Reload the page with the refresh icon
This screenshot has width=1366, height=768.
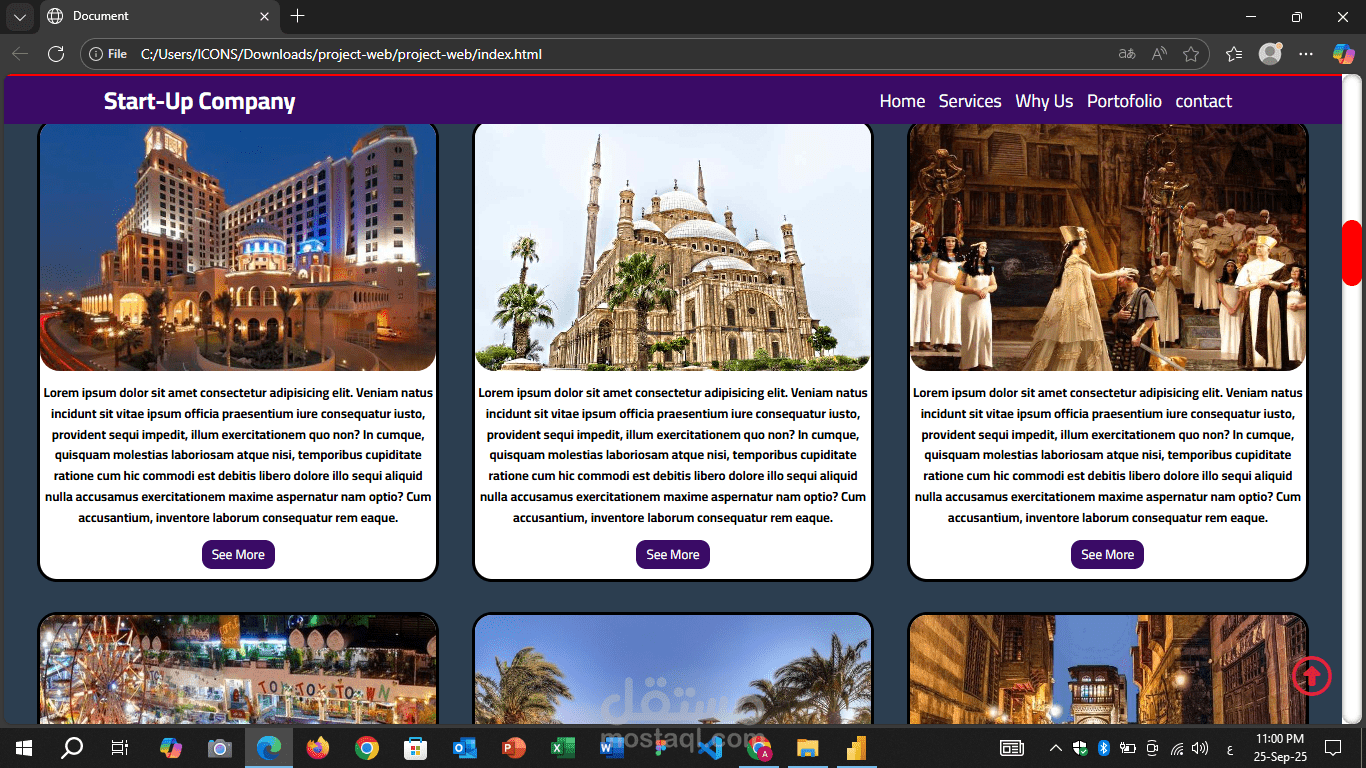(x=56, y=54)
